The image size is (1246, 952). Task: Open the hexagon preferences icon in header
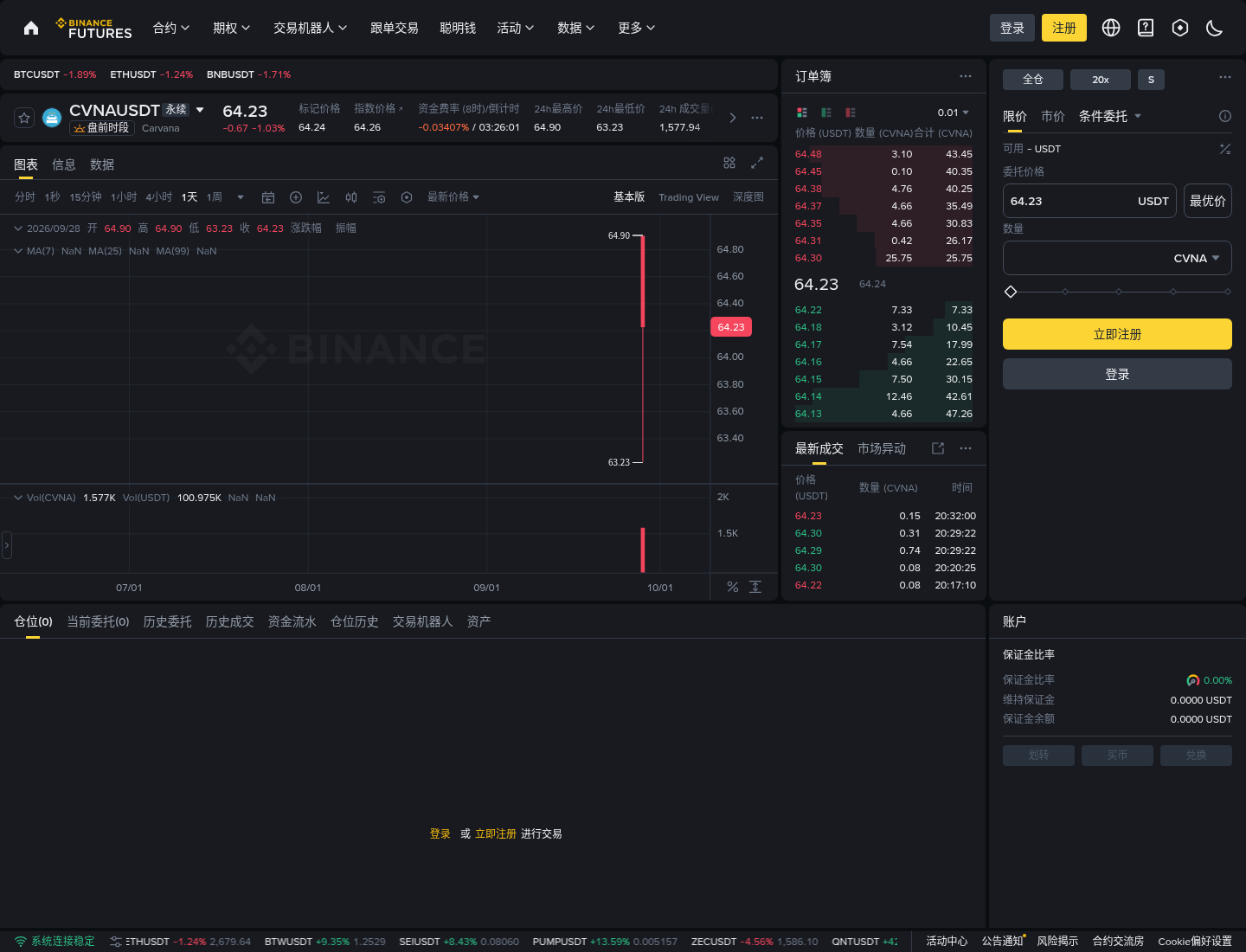click(1180, 28)
